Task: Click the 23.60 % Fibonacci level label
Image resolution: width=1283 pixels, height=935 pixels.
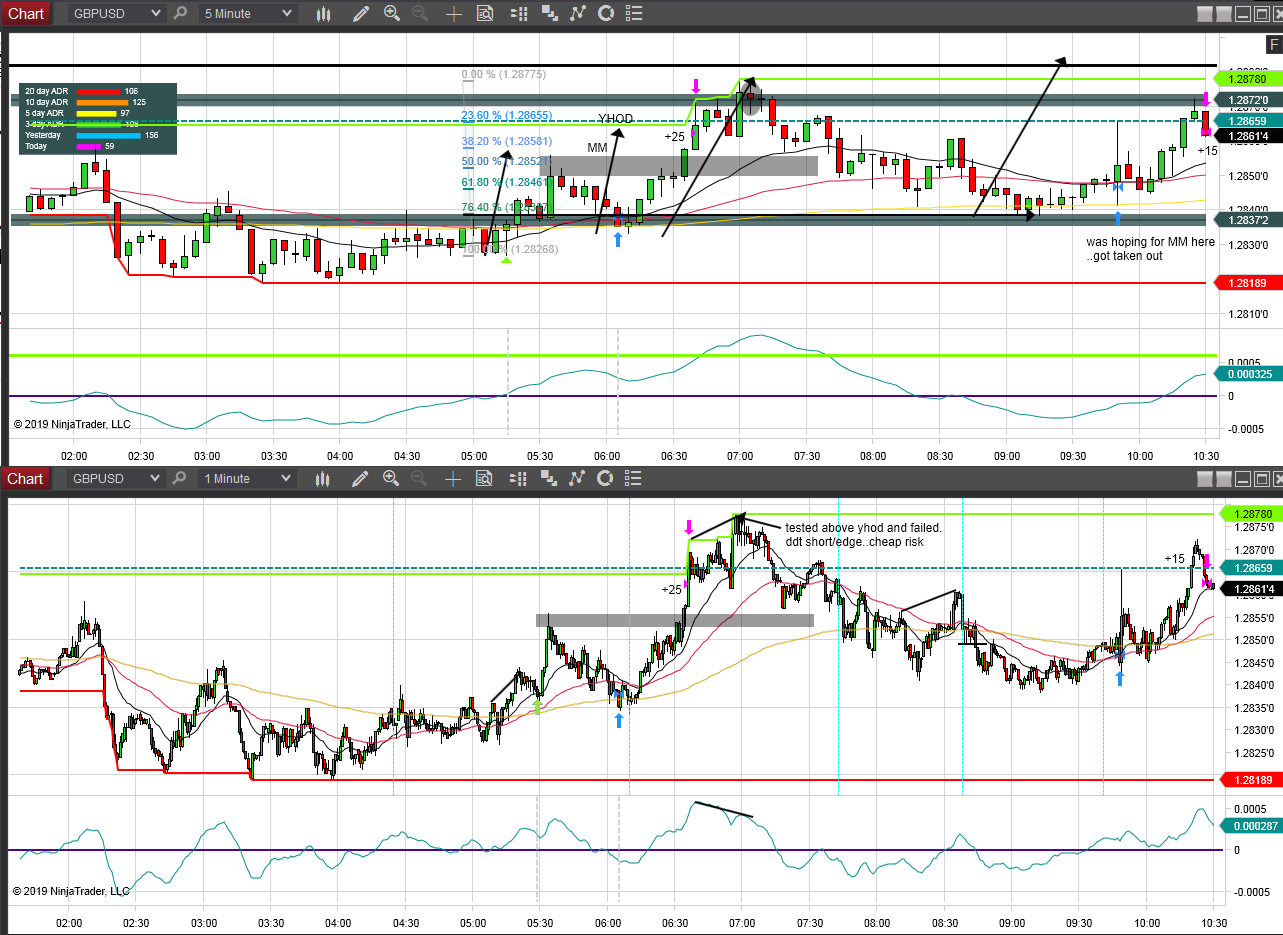Action: tap(507, 116)
